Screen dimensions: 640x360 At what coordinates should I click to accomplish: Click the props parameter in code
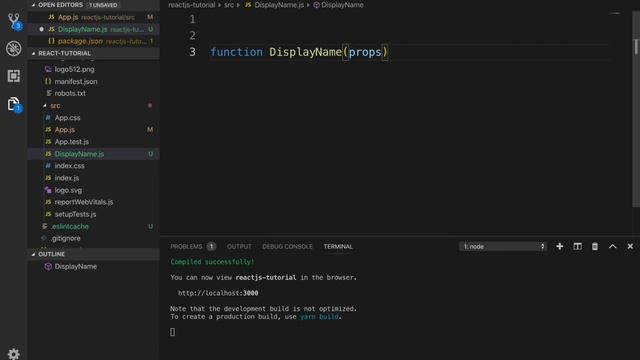tap(365, 52)
